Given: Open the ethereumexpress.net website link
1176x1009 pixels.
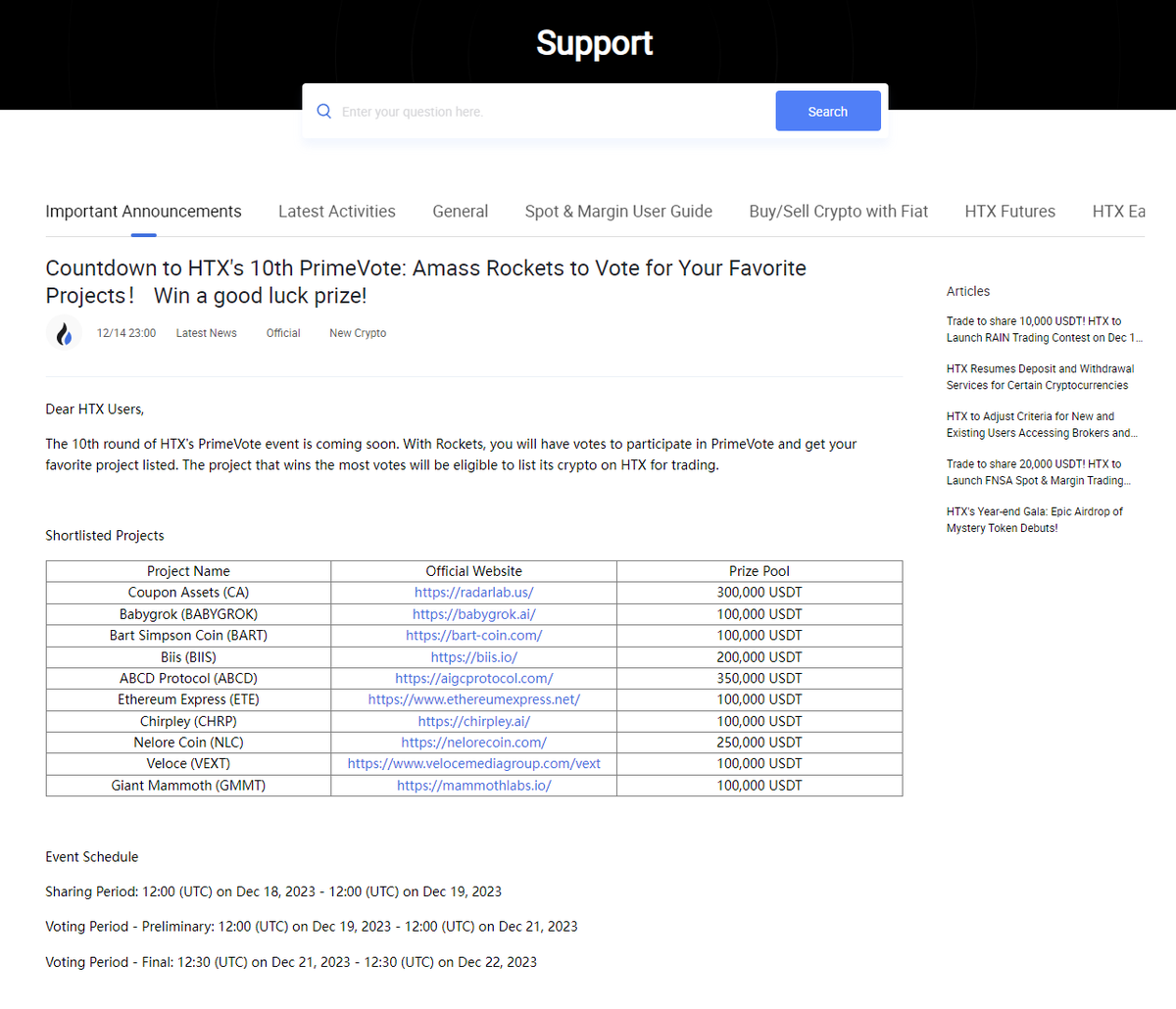Looking at the screenshot, I should coord(474,699).
